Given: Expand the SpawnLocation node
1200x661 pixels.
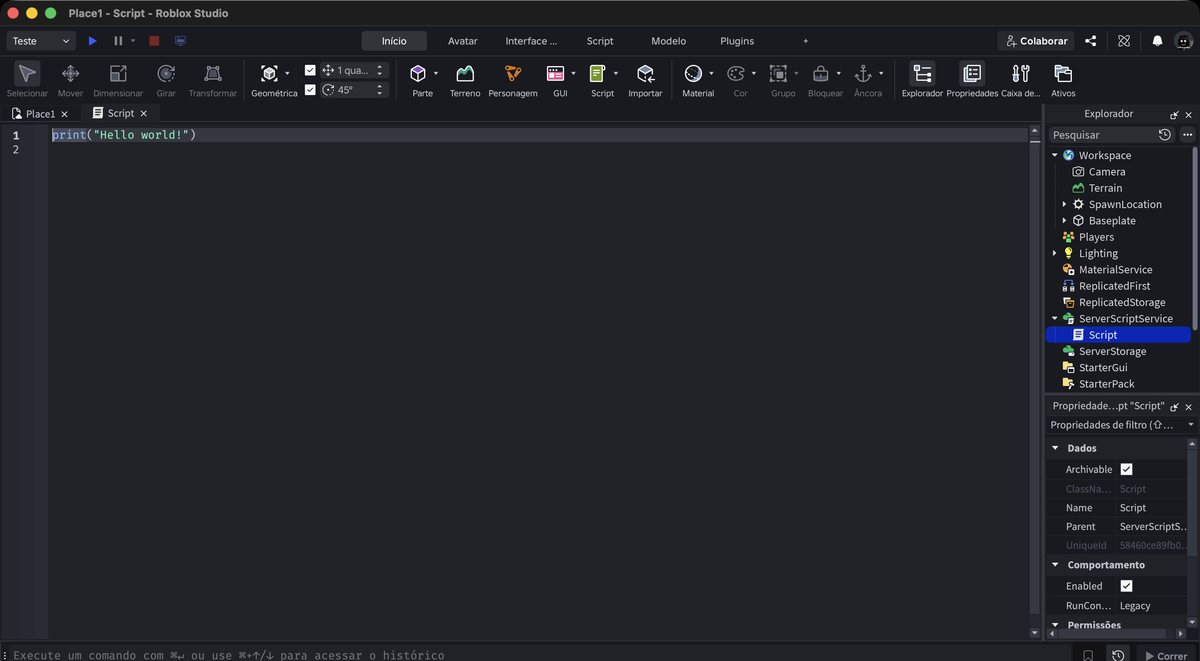Looking at the screenshot, I should [x=1064, y=204].
